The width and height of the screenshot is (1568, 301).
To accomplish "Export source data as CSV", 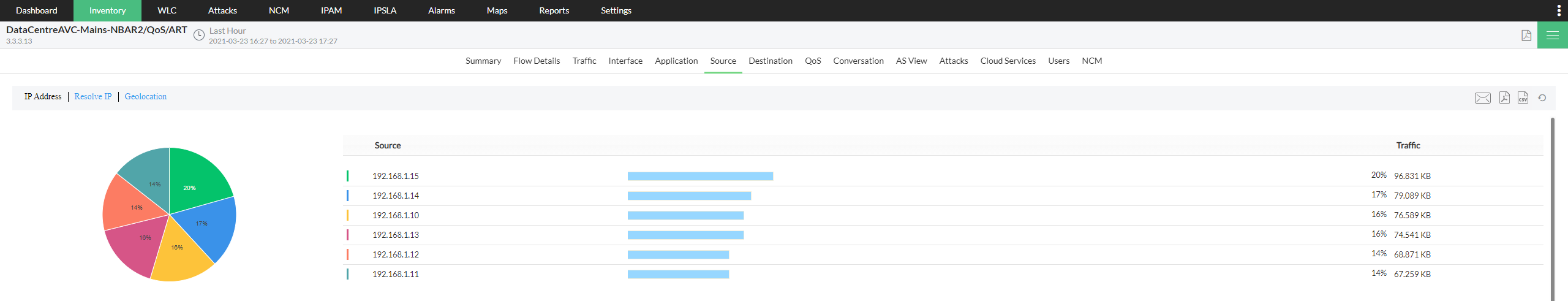I will click(x=1523, y=98).
